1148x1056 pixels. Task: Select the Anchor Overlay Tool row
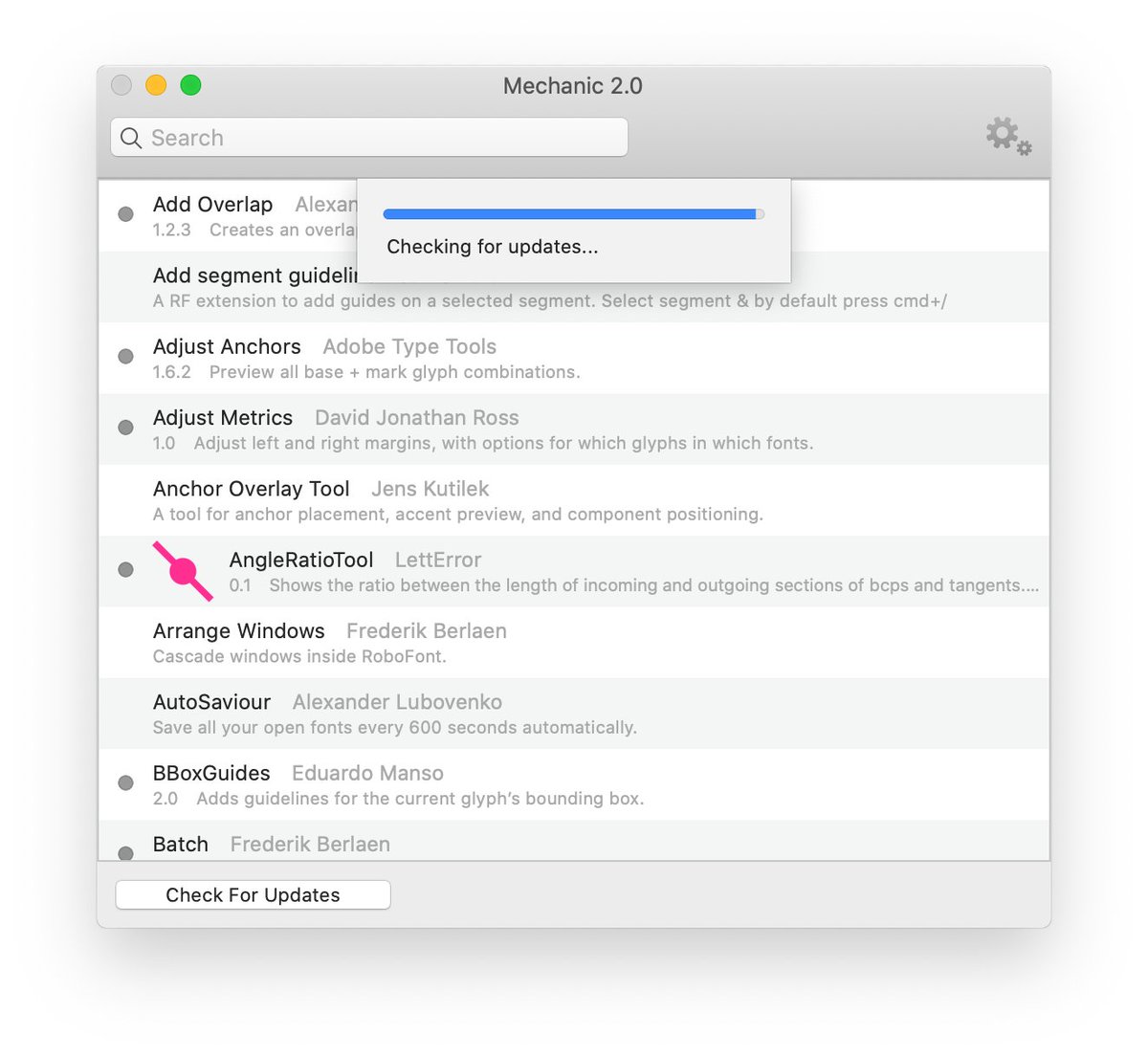coord(574,500)
